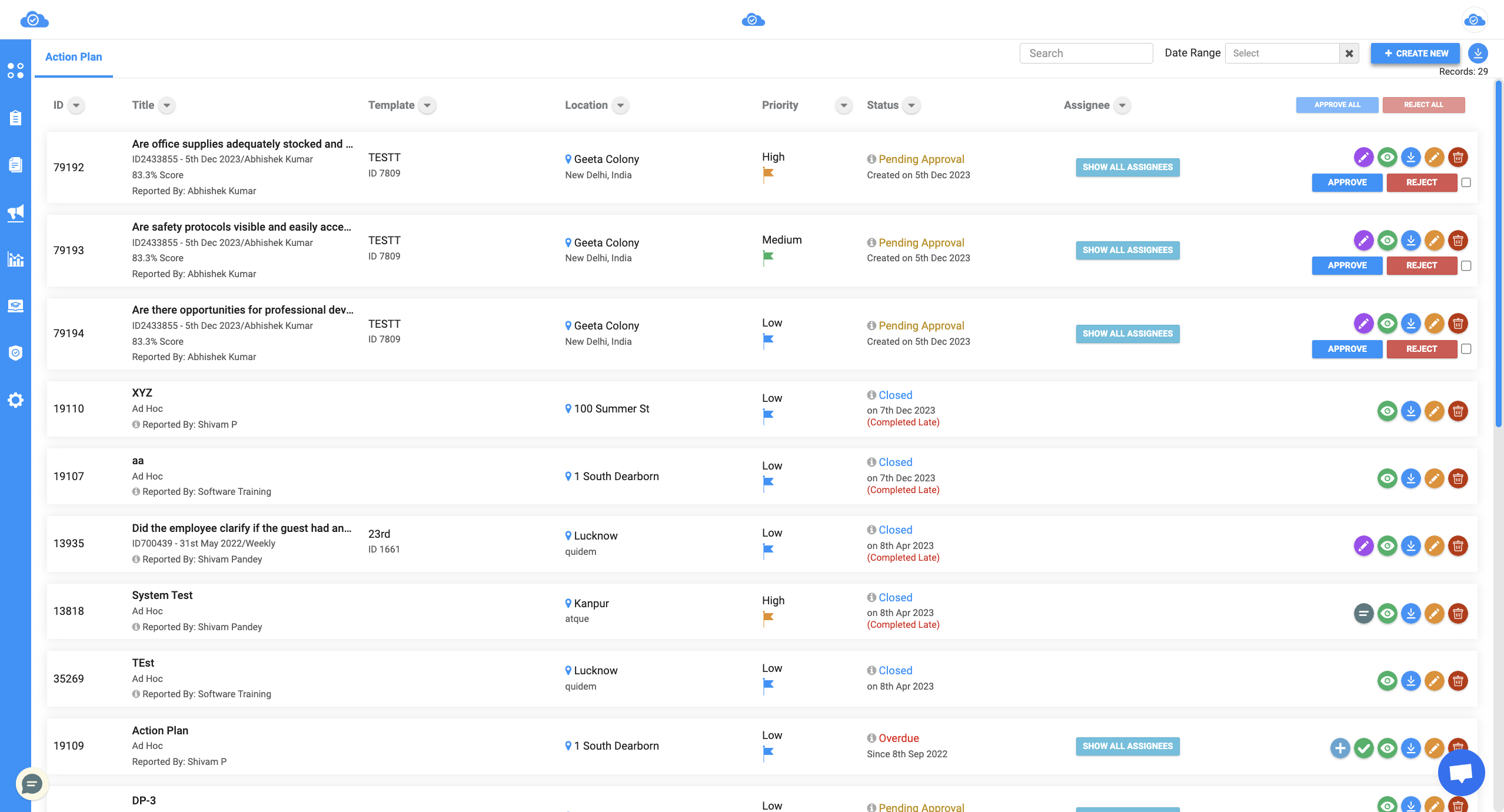Click the blue plus icon for row 19109
The image size is (1504, 812).
click(1340, 748)
